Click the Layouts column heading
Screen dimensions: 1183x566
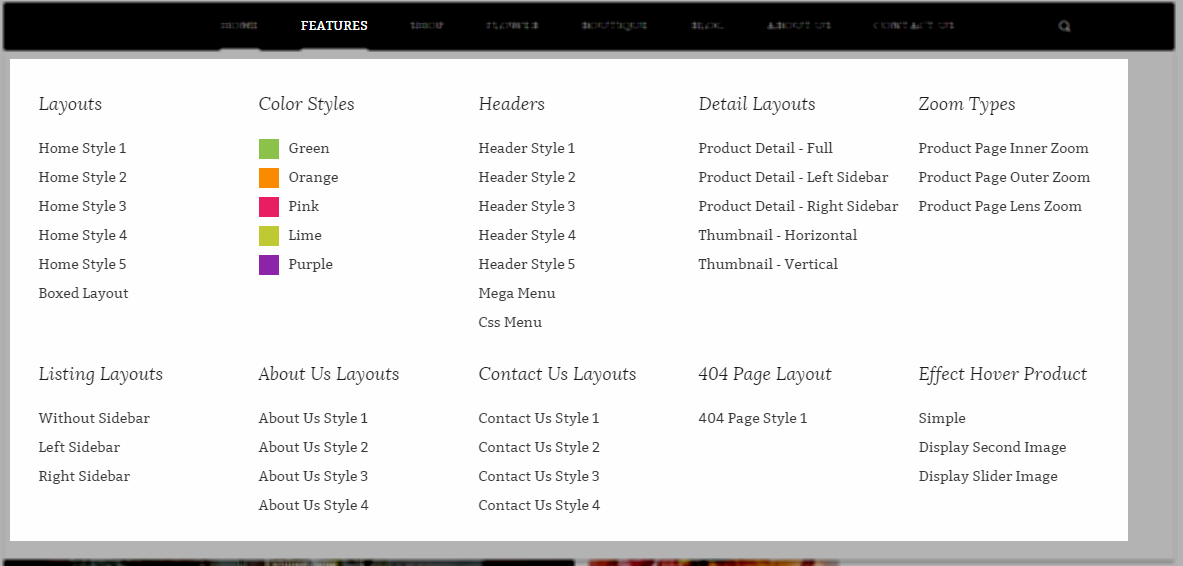pos(70,104)
